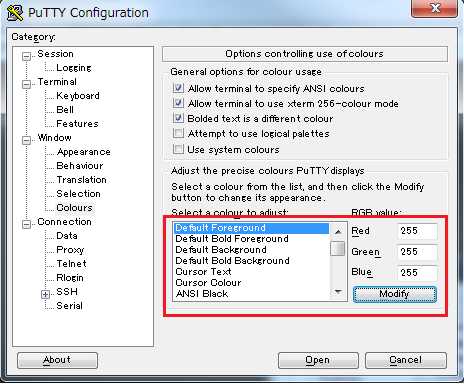Select the Connection category
464x384 pixels.
pos(64,222)
